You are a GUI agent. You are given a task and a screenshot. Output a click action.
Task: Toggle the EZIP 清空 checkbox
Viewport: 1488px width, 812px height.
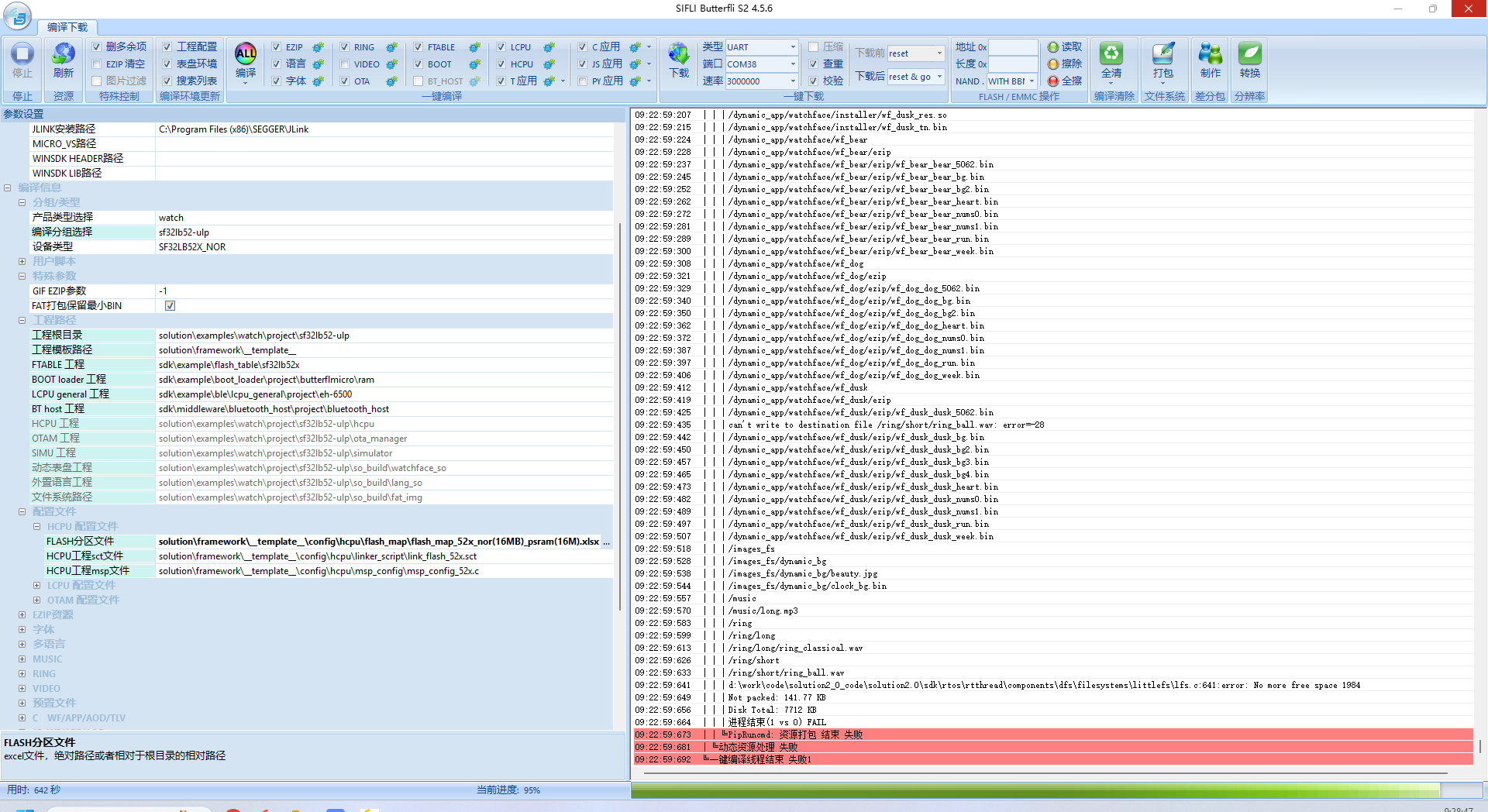coord(97,64)
